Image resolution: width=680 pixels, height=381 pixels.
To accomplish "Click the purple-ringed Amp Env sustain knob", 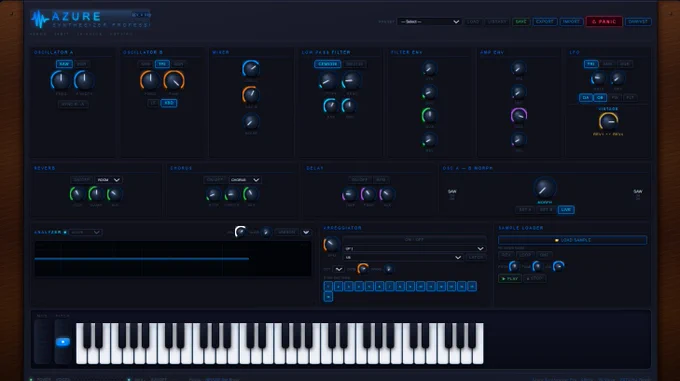I will [x=519, y=115].
